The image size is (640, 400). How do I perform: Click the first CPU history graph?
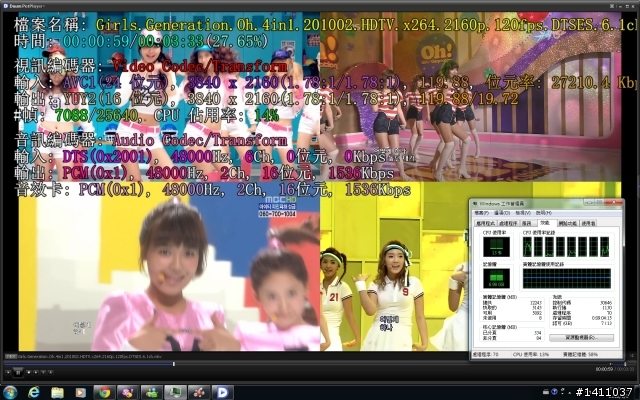click(x=527, y=247)
